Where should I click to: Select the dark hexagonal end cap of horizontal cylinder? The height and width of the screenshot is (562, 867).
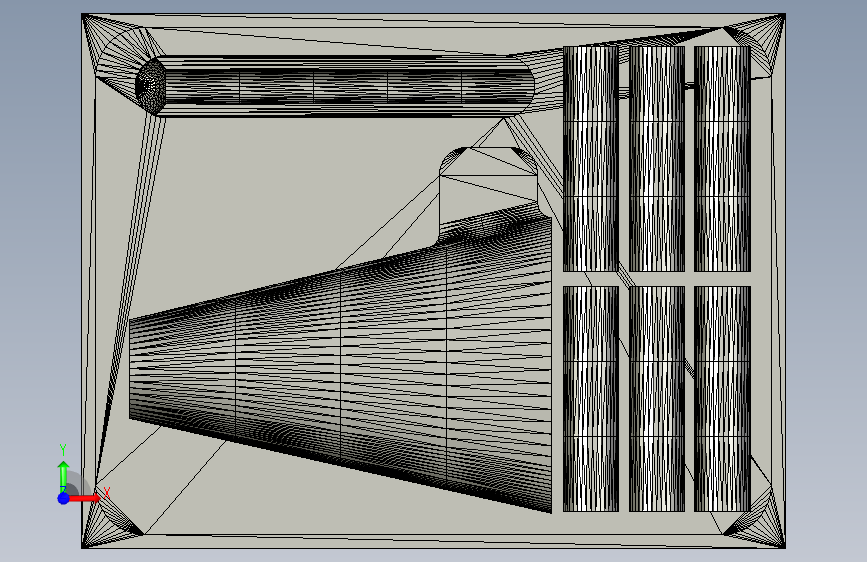click(x=150, y=86)
